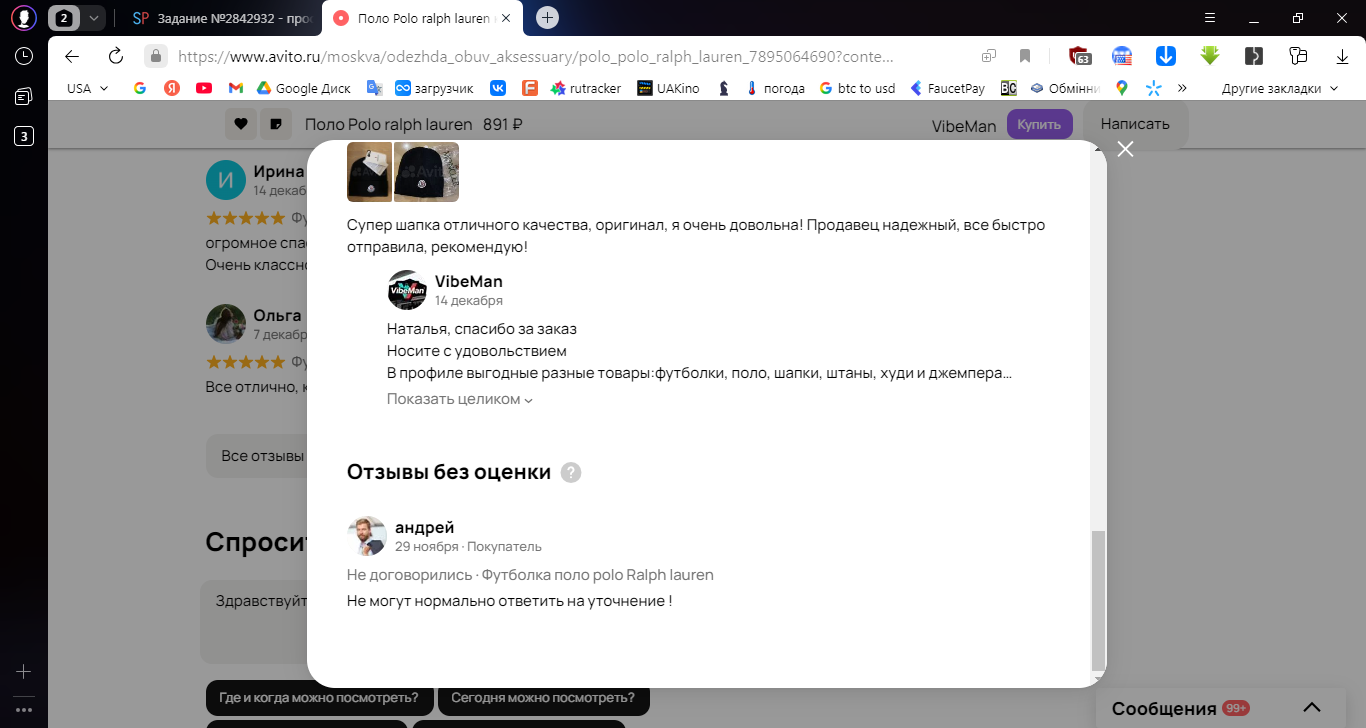Click the 'Написать' message button

point(1135,124)
